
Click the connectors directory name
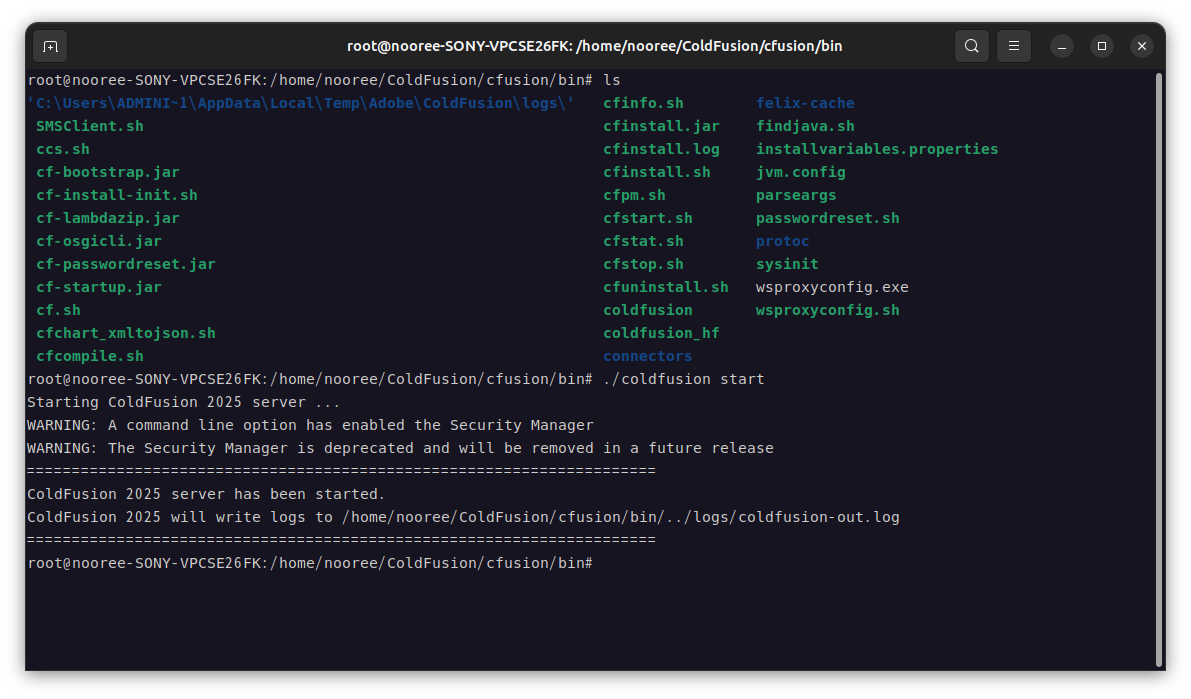648,356
